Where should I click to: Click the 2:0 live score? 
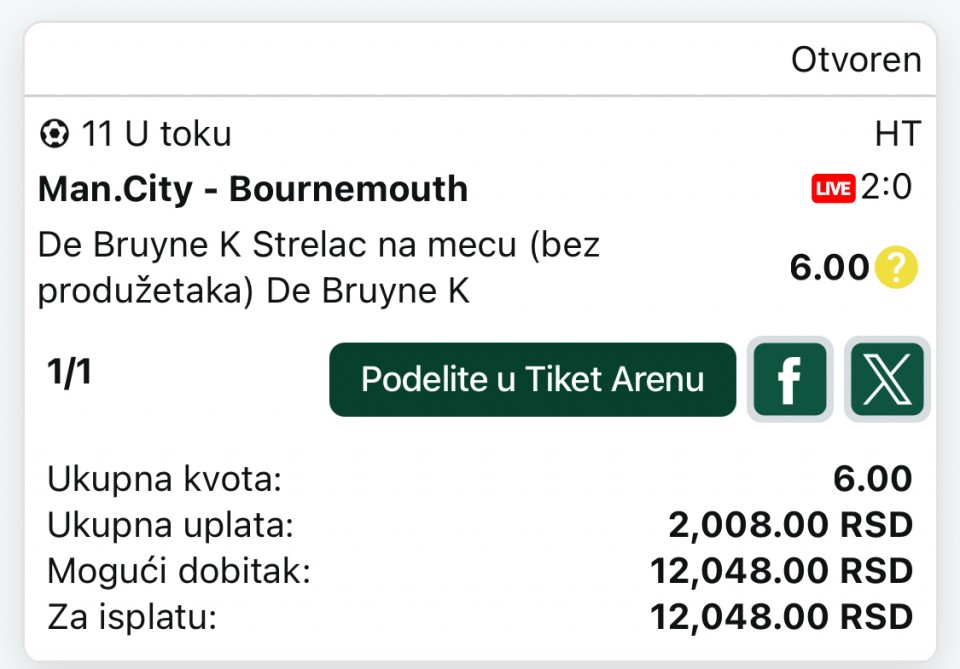[887, 187]
